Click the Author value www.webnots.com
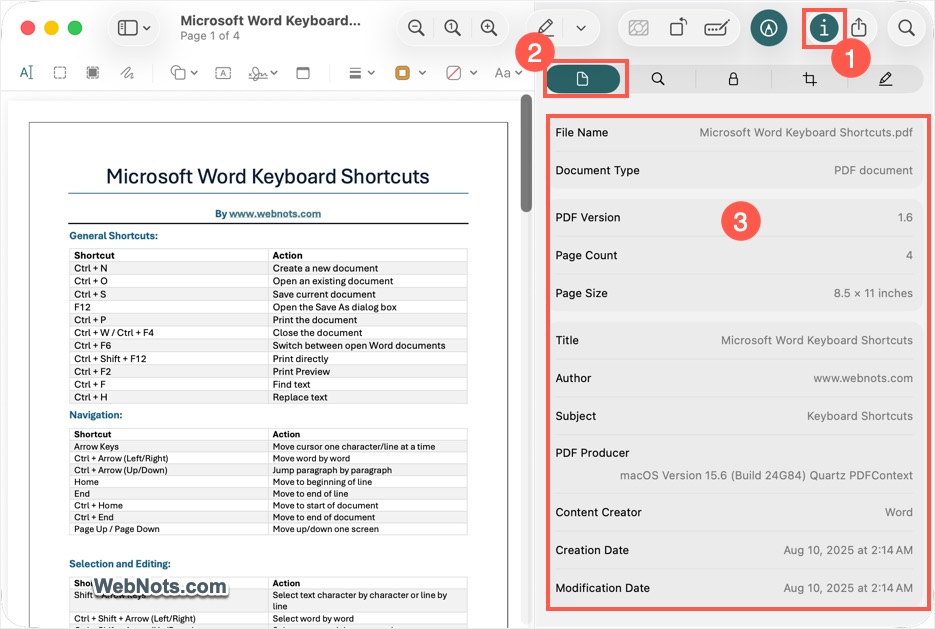This screenshot has width=935, height=629. point(863,378)
